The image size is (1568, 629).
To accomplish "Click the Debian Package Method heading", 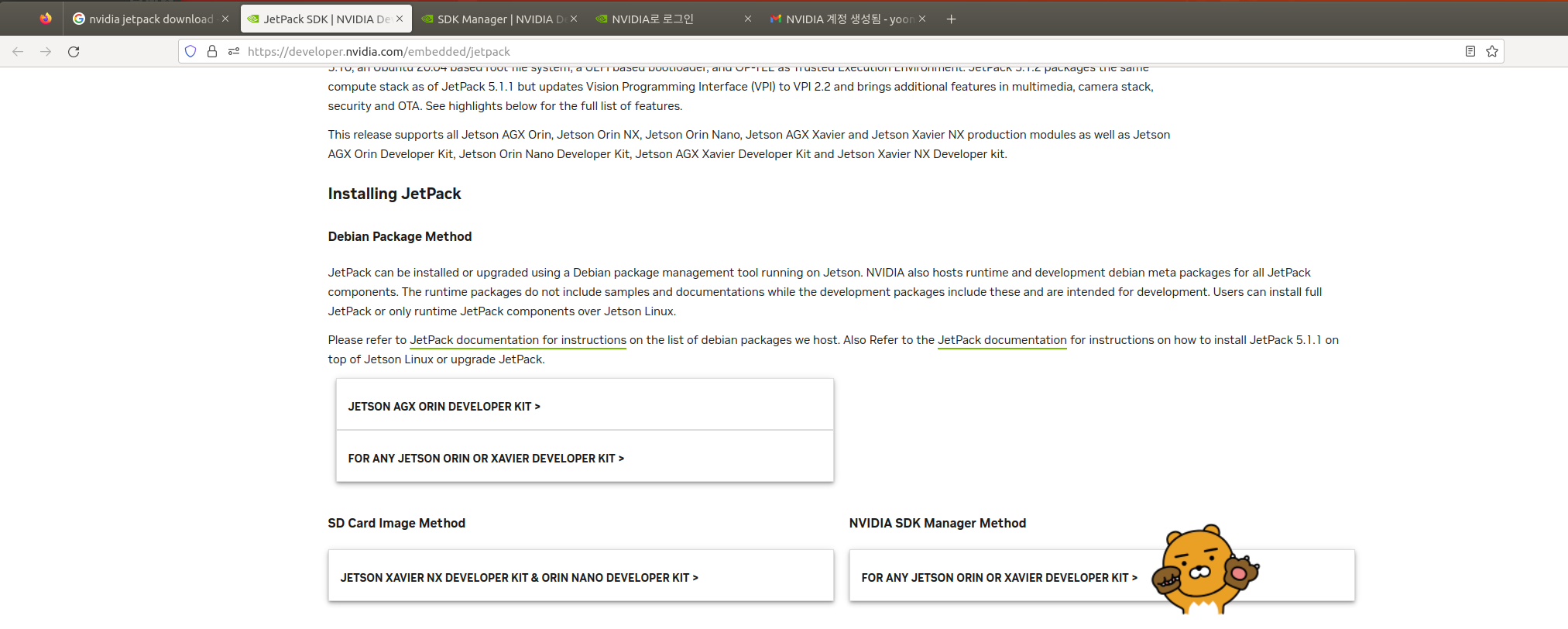I will click(x=400, y=236).
